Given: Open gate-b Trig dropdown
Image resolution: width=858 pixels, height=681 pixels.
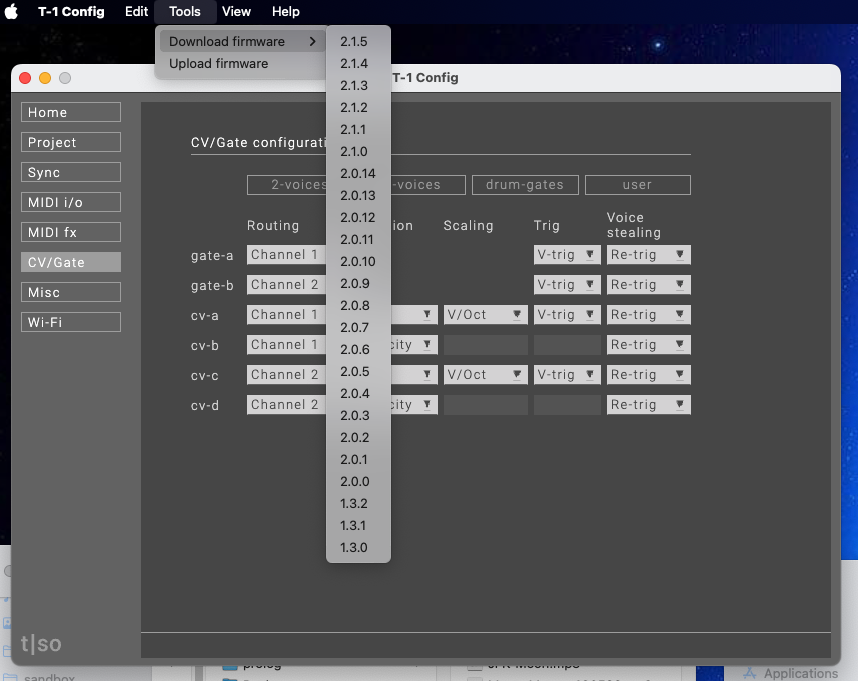Looking at the screenshot, I should point(567,285).
